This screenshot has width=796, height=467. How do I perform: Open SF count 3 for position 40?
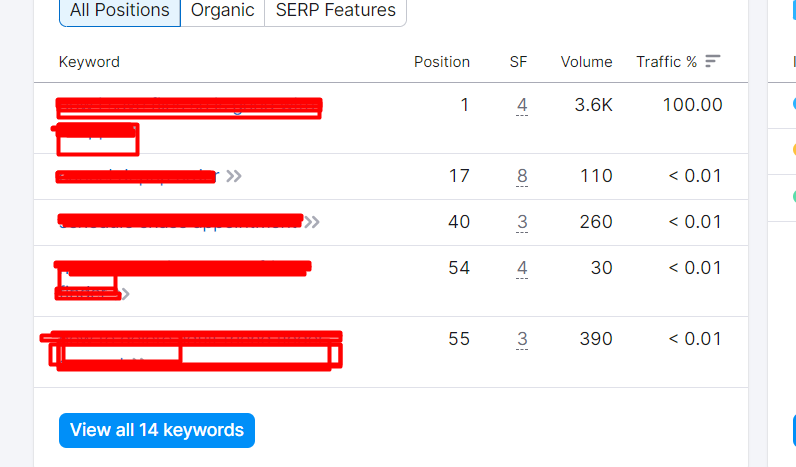(x=522, y=222)
